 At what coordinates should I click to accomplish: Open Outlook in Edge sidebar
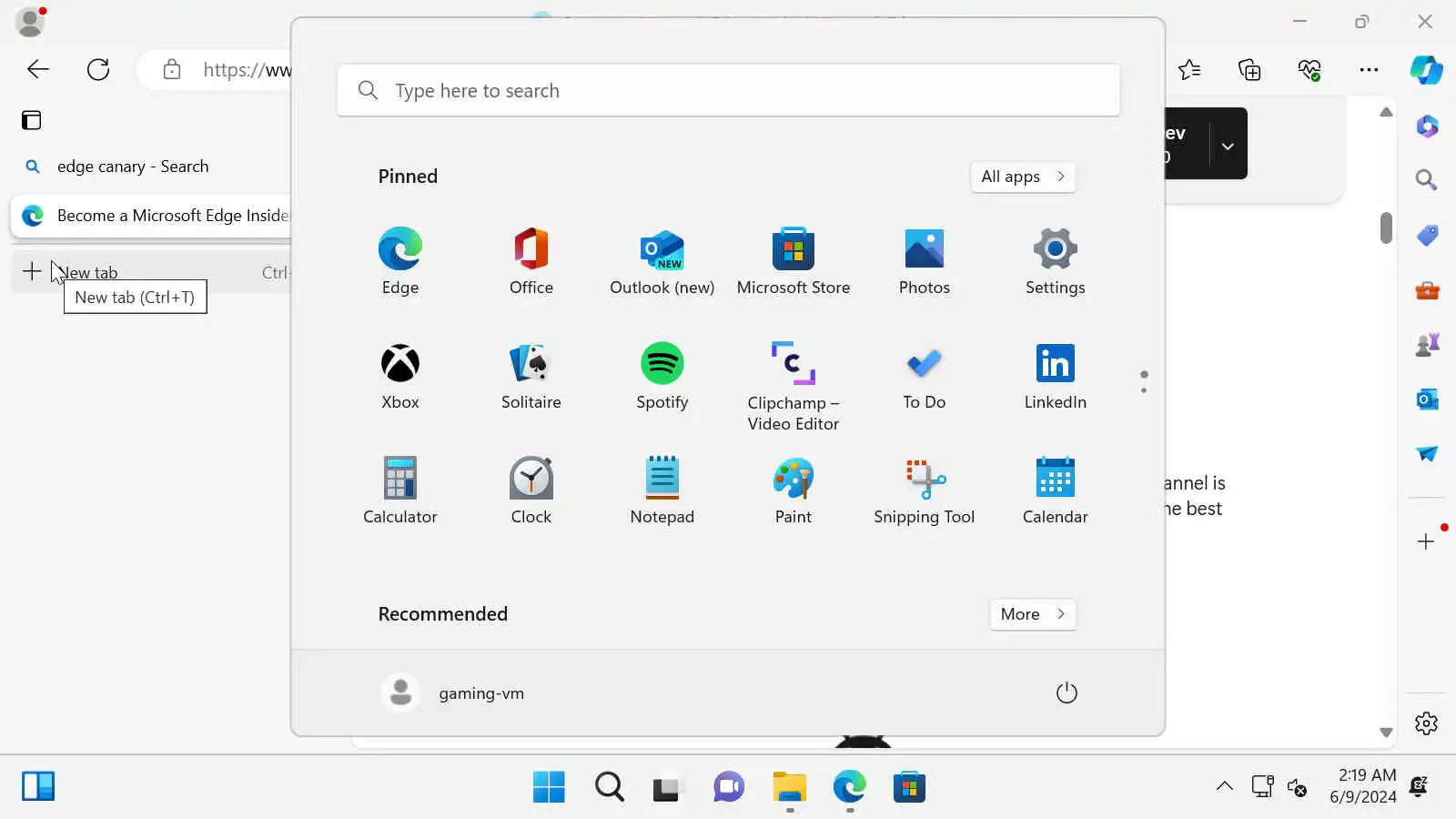1427,399
